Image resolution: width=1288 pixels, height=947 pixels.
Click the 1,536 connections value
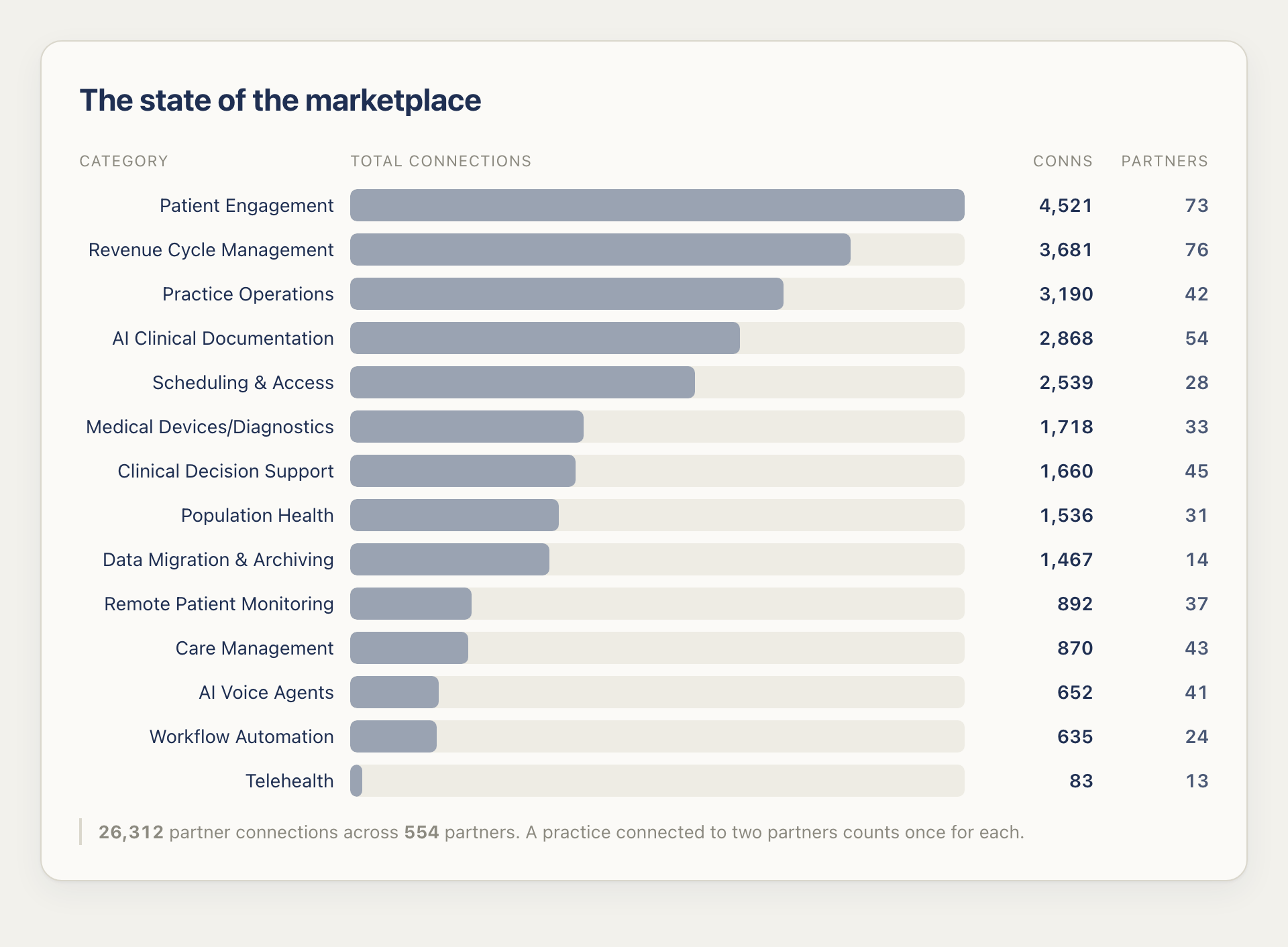tap(1066, 515)
